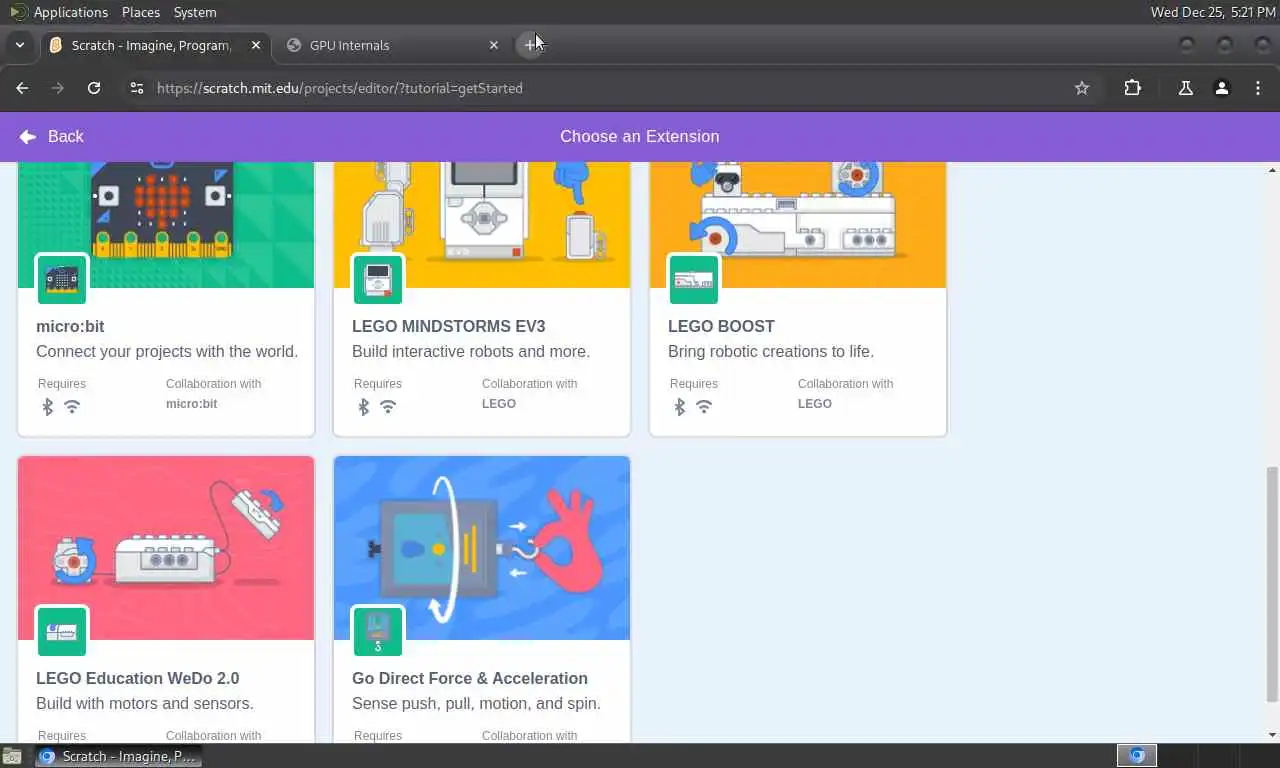Click the date and time clock

[1213, 12]
